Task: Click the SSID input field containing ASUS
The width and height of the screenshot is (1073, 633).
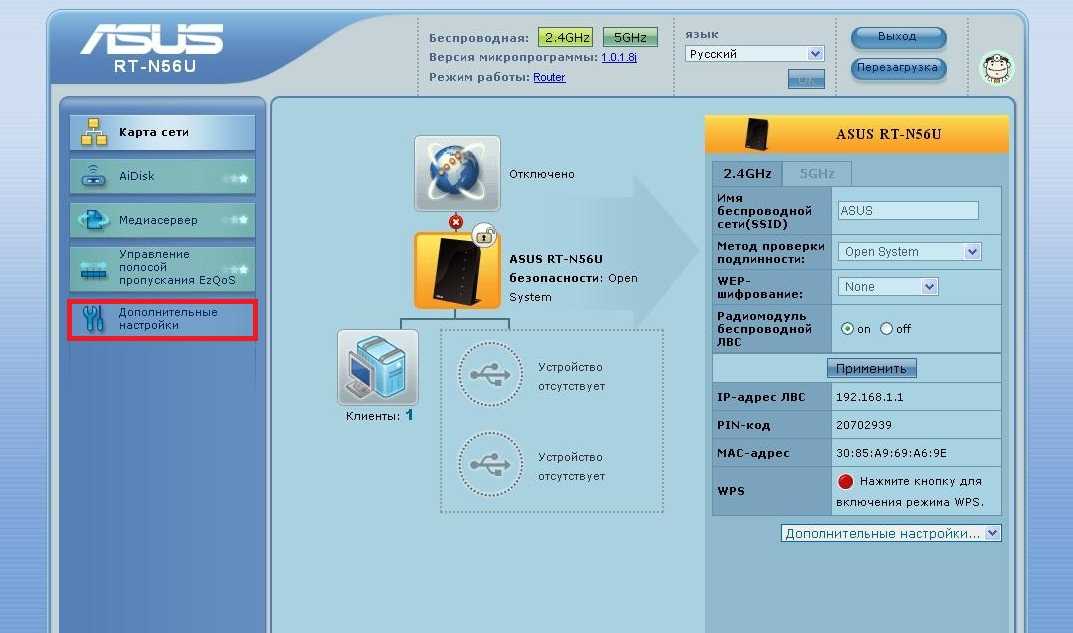Action: [x=907, y=211]
